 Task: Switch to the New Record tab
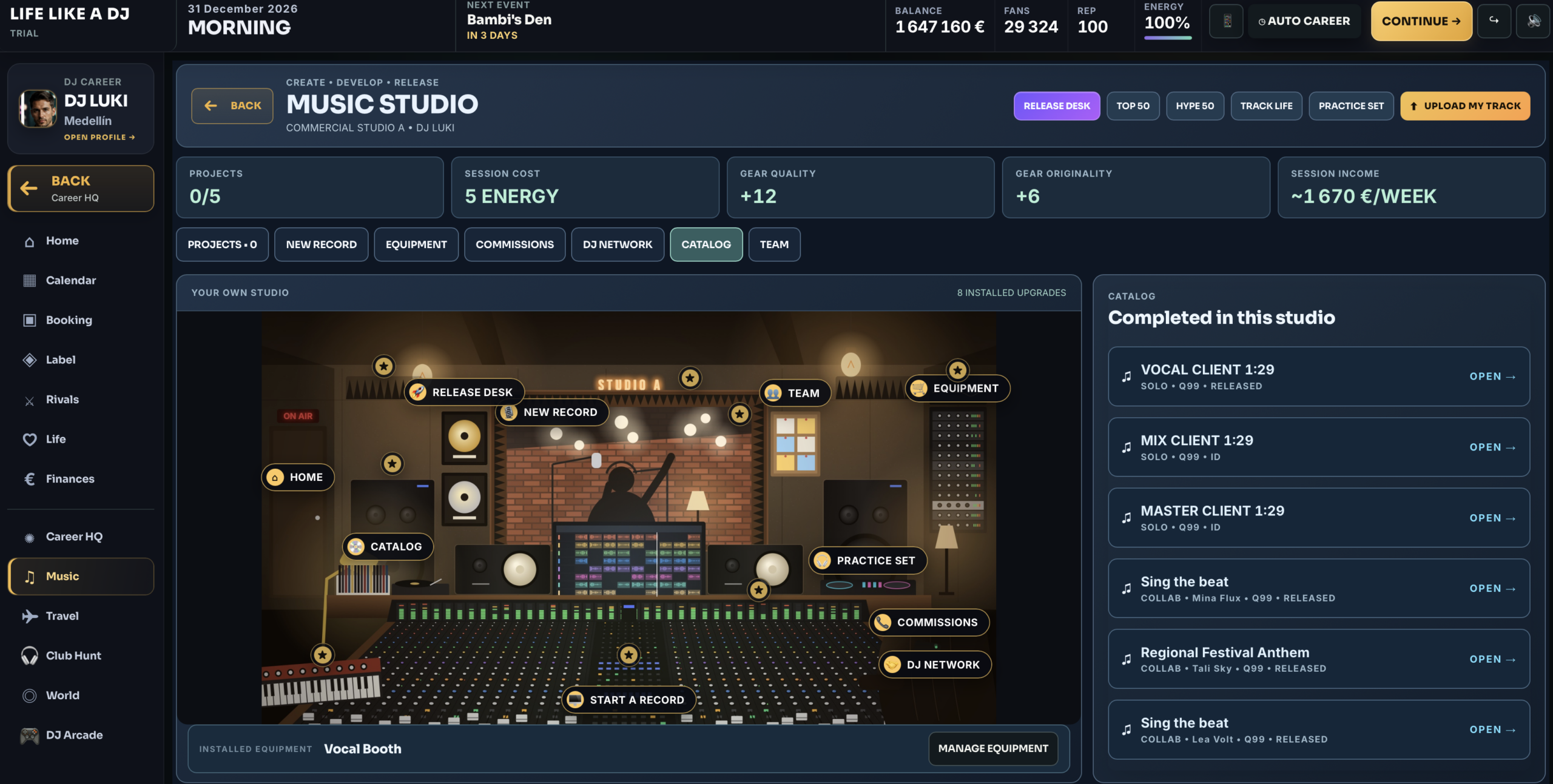pyautogui.click(x=321, y=244)
